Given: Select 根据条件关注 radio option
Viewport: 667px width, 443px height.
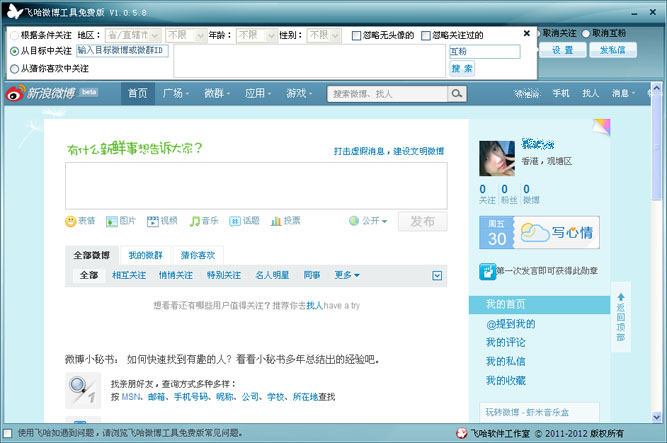Looking at the screenshot, I should (x=14, y=35).
